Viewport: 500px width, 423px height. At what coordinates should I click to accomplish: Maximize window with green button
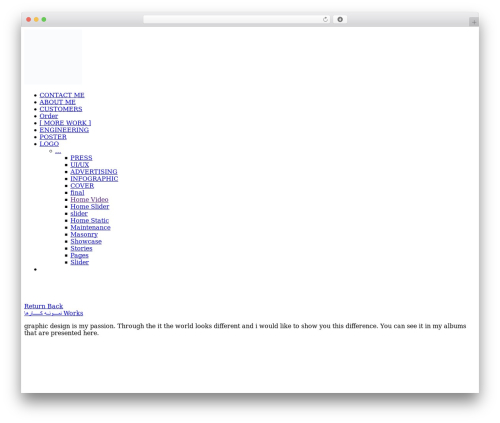44,19
